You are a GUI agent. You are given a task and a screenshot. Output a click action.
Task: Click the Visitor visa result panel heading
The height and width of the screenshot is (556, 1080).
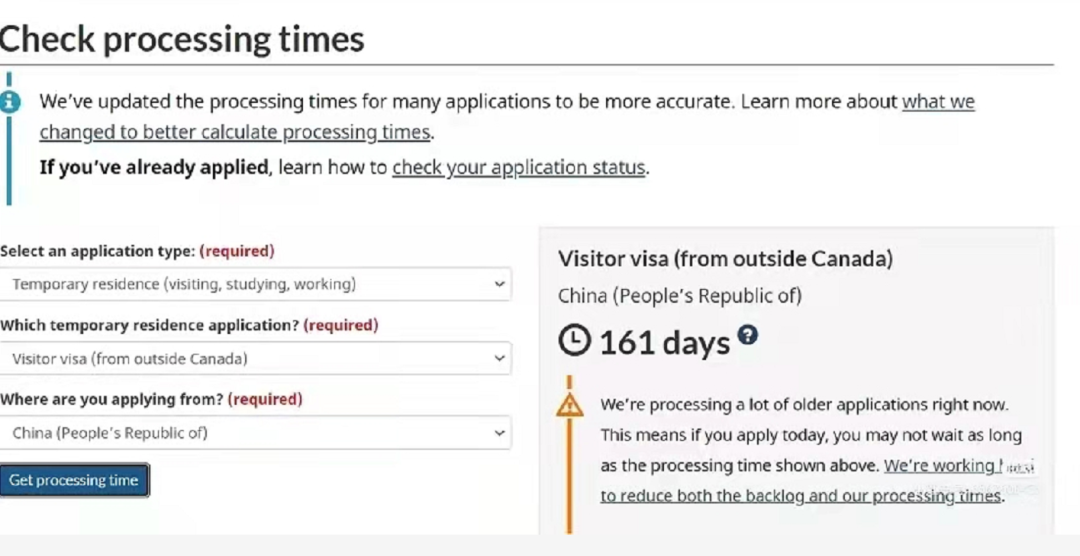[x=725, y=259]
